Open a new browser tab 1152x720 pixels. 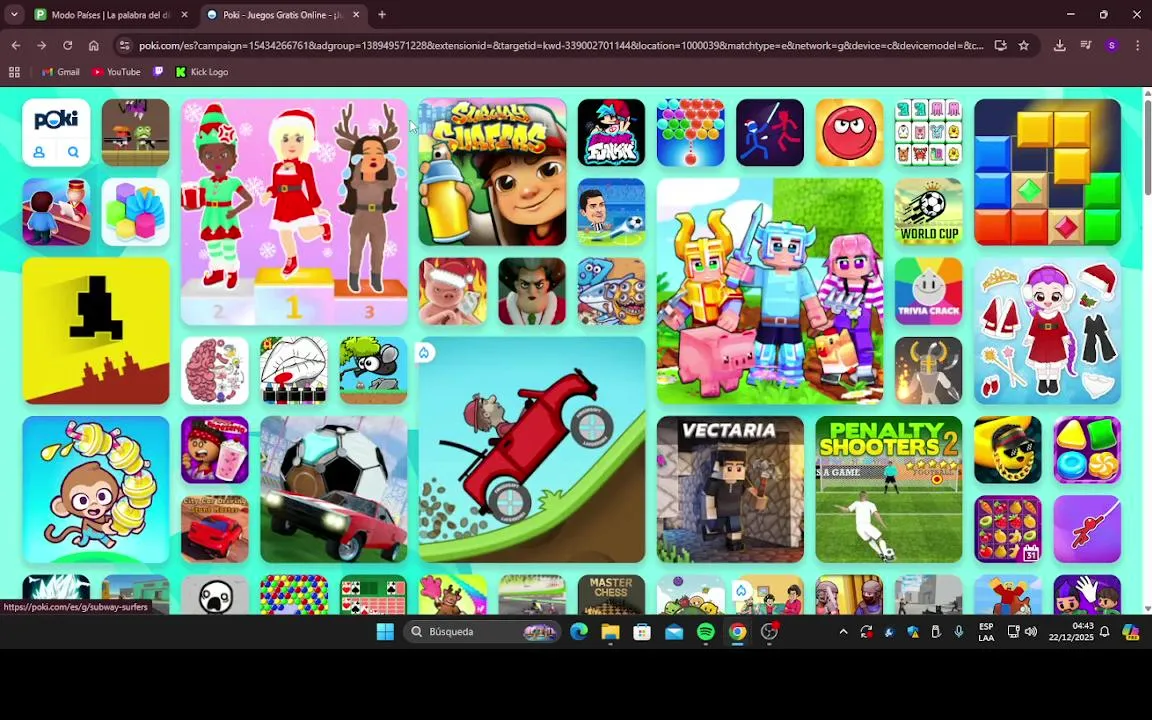382,15
